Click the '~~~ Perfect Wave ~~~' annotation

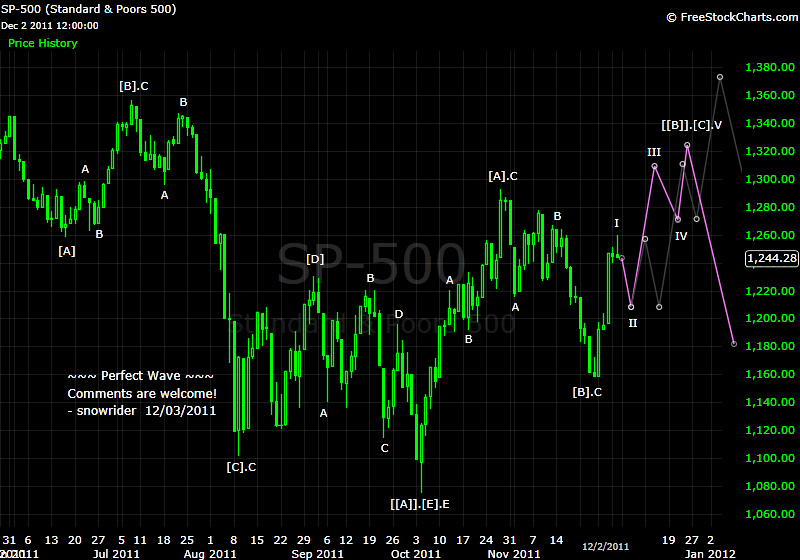tap(140, 376)
